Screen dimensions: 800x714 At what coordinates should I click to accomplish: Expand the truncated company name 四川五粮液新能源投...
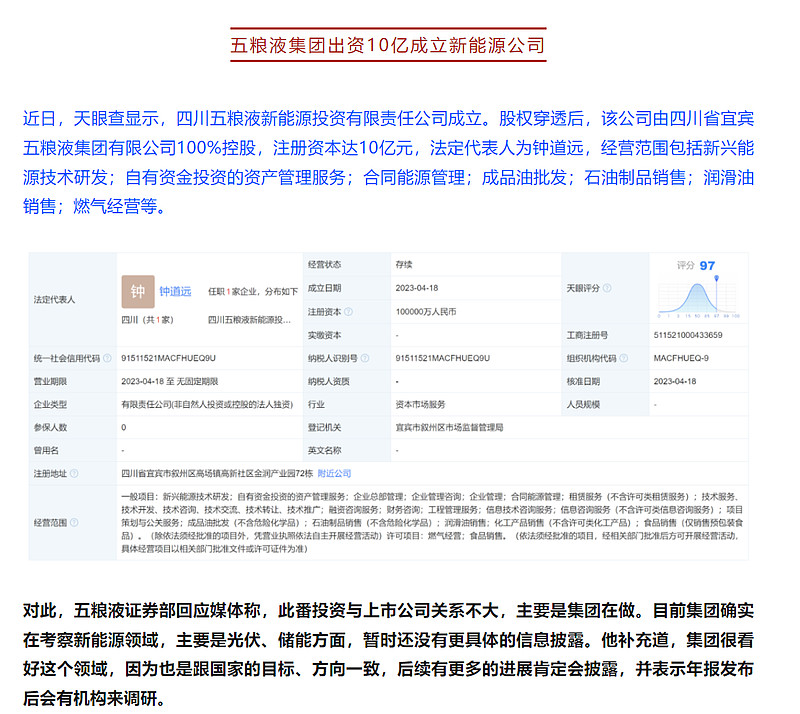(250, 320)
